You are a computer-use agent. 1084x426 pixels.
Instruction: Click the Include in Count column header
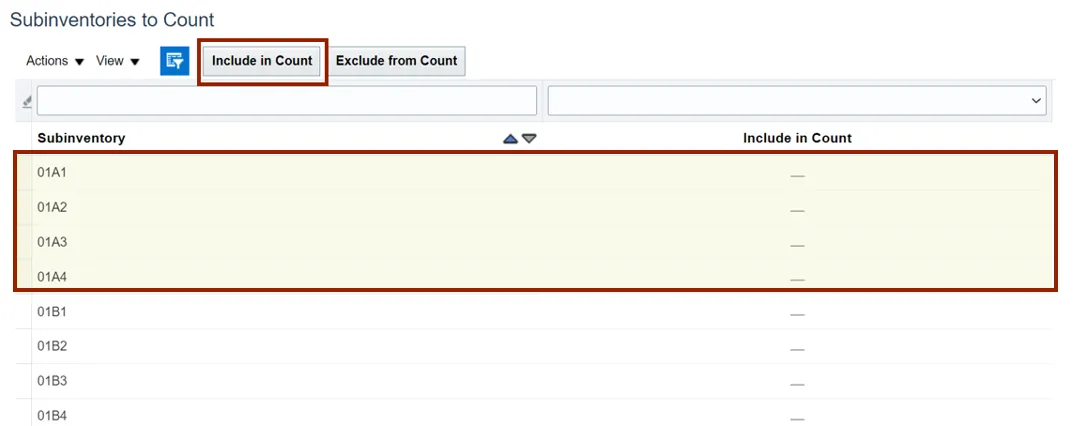[797, 138]
